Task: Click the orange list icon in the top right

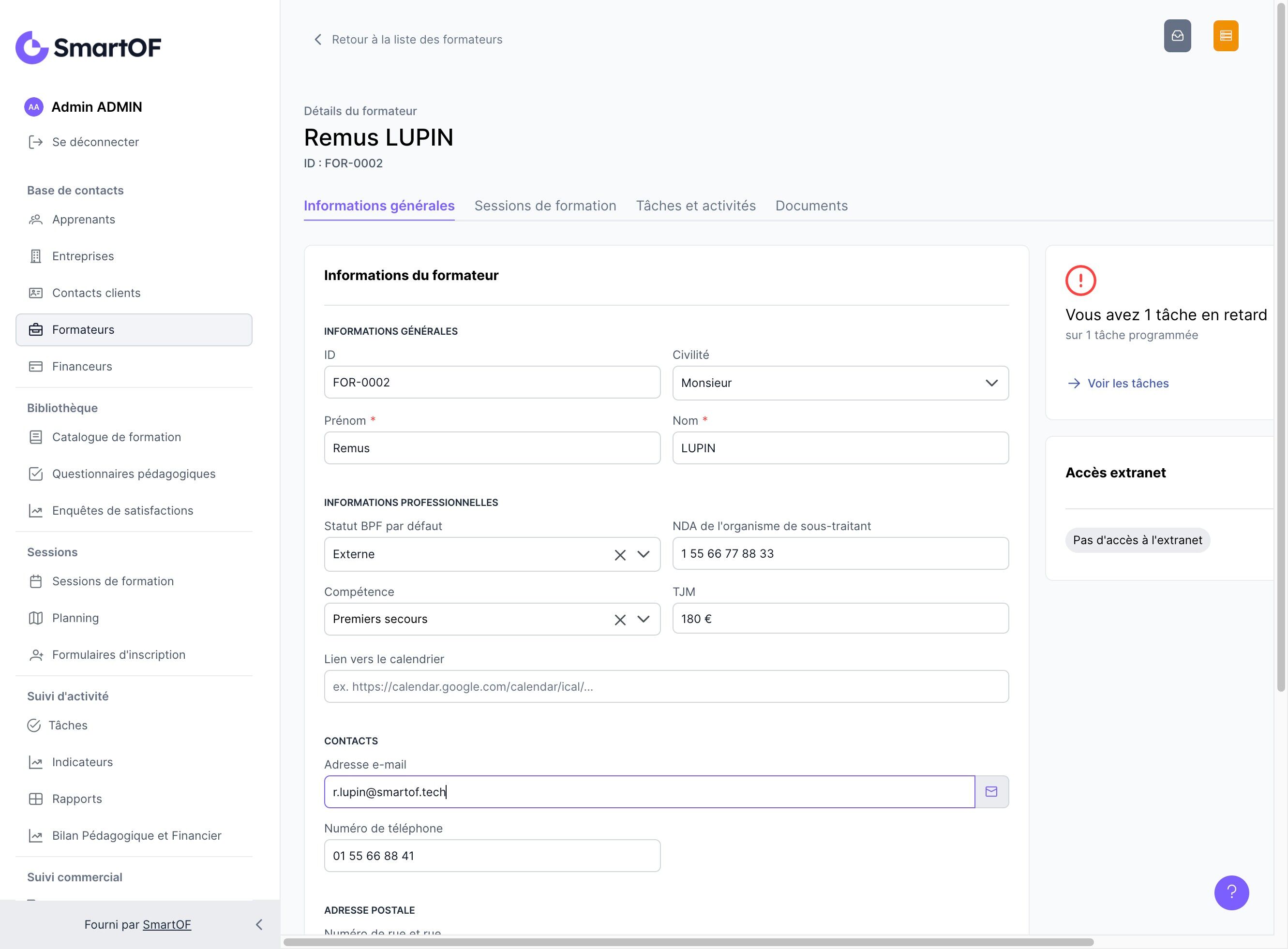Action: click(1226, 36)
